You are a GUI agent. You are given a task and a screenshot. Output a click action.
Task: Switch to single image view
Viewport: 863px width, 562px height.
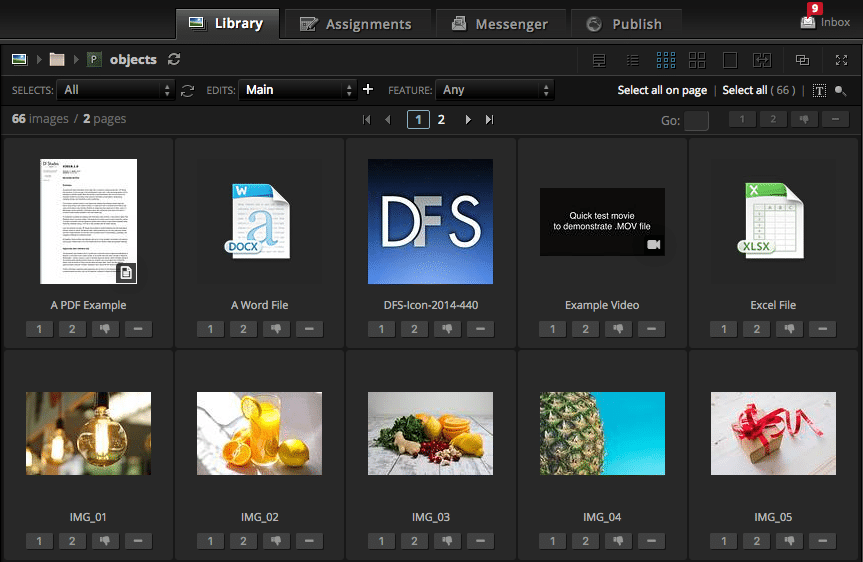[x=730, y=60]
